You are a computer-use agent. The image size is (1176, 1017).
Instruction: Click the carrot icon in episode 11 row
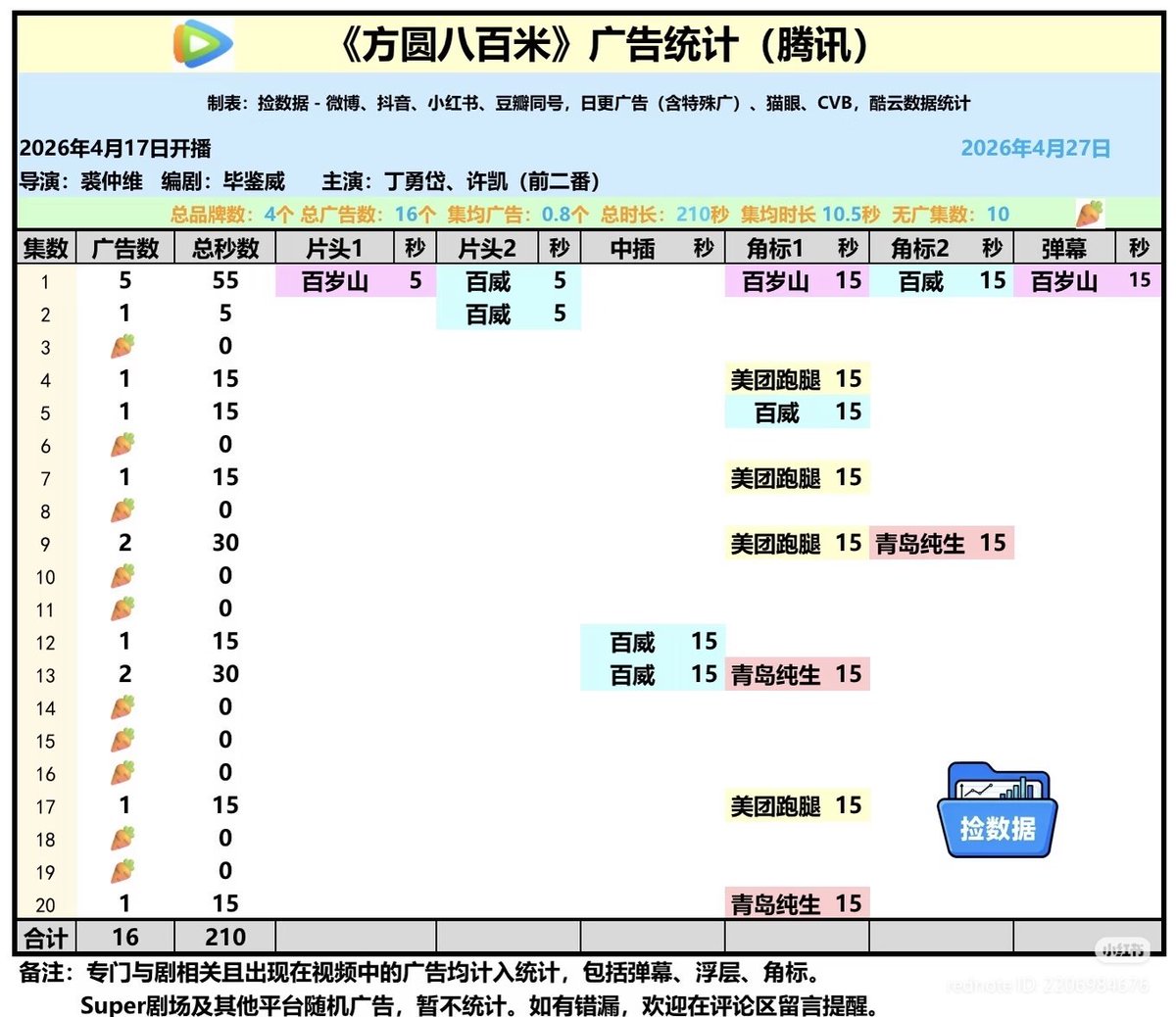pos(122,608)
